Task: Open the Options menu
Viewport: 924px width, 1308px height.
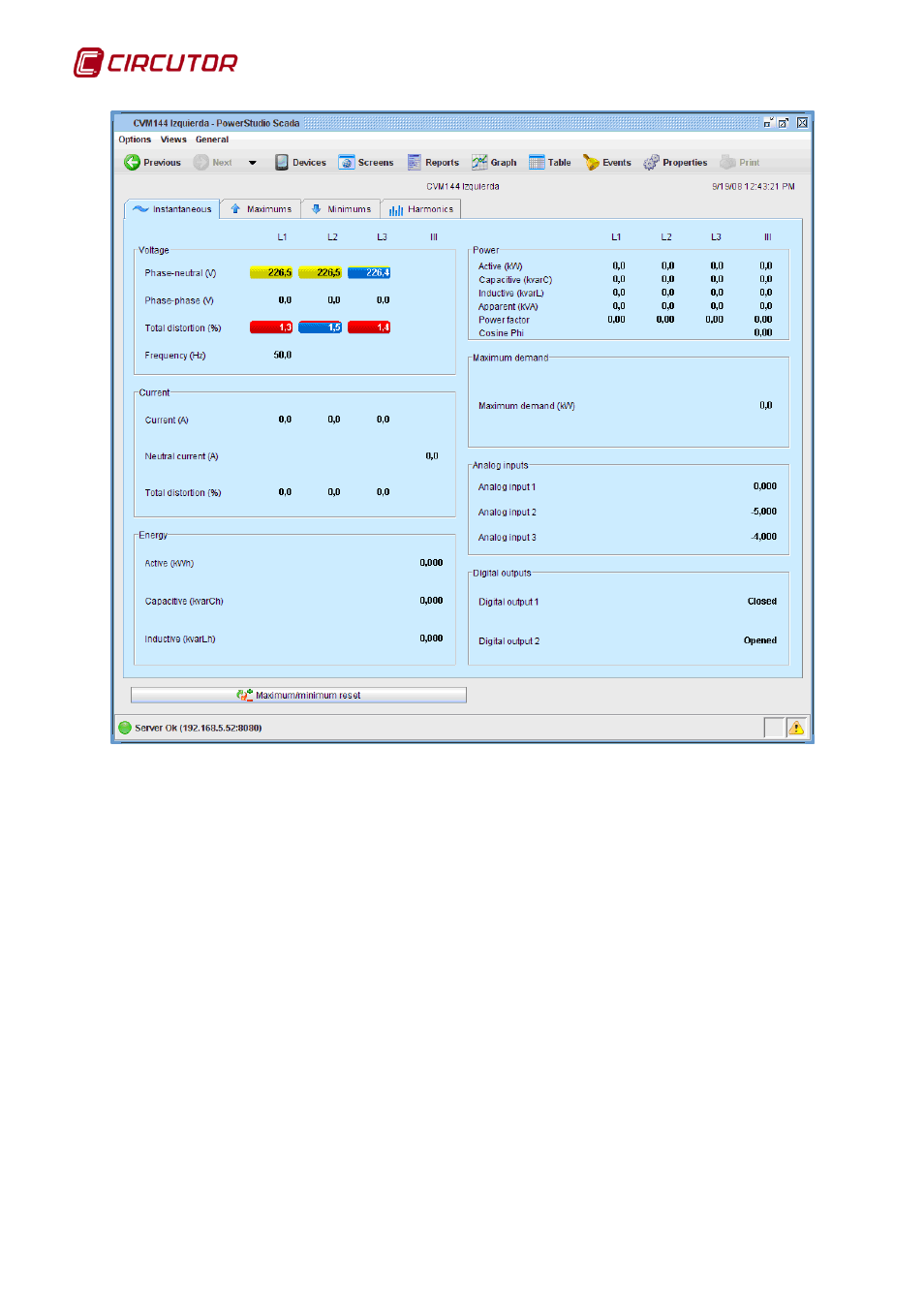Action: (x=135, y=140)
